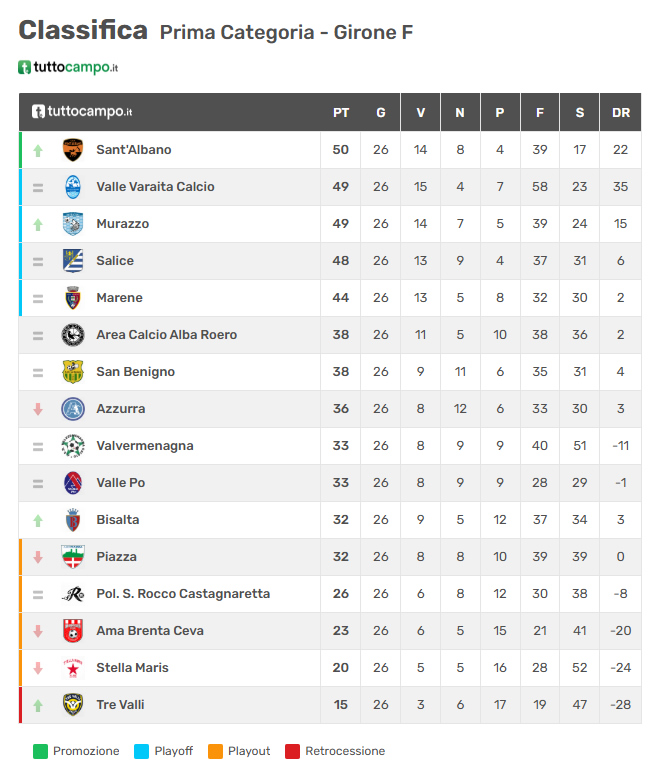Click the red Retrocessione legend swatch
Viewport: 658px width, 776px height.
point(292,751)
